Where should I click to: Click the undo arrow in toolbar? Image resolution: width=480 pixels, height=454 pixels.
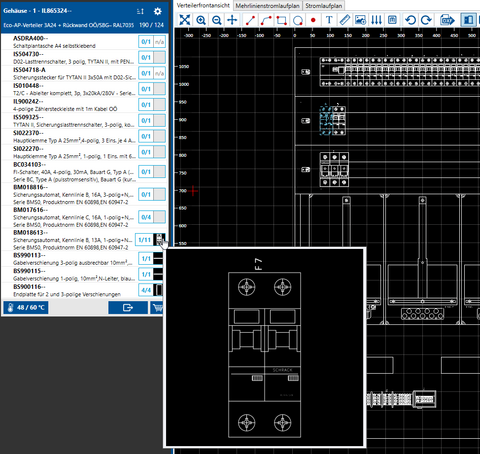tap(410, 20)
